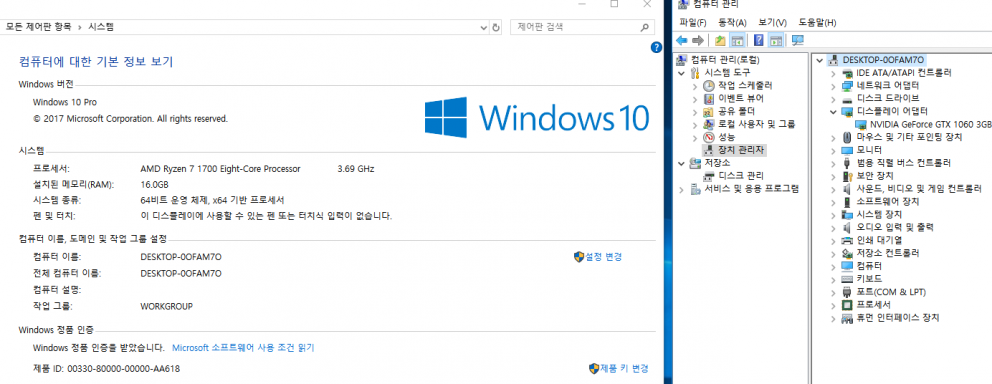Click the refresh icon beside the address bar
This screenshot has height=384, width=992.
pyautogui.click(x=496, y=27)
